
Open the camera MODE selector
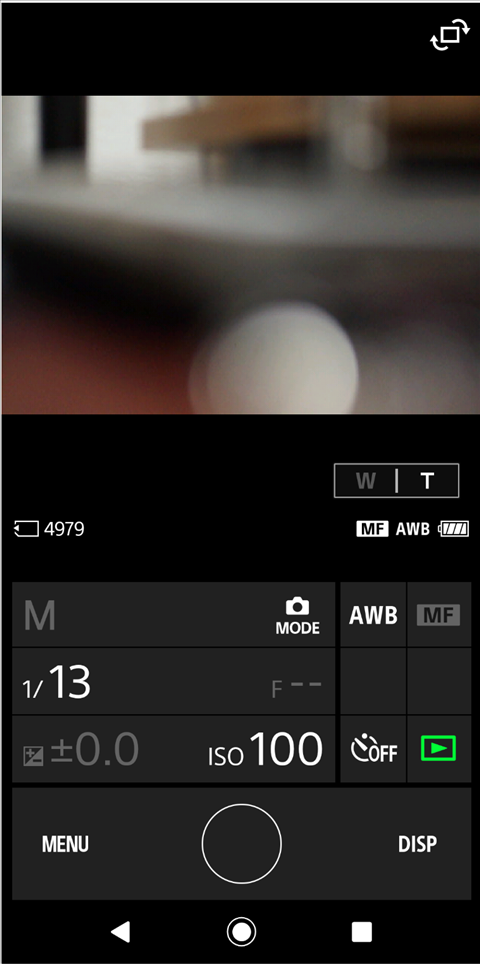[x=297, y=615]
